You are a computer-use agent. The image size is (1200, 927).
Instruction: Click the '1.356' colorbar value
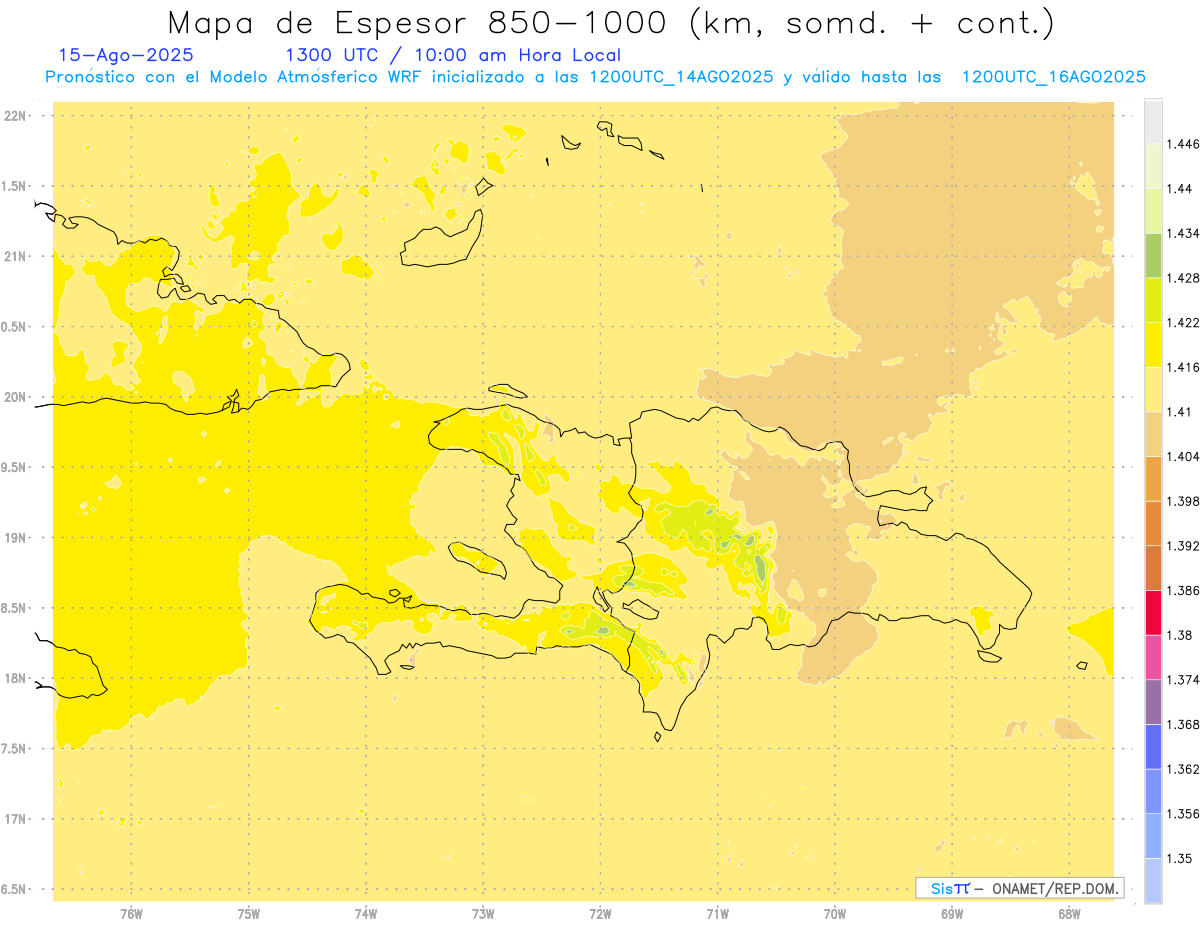tap(1184, 814)
